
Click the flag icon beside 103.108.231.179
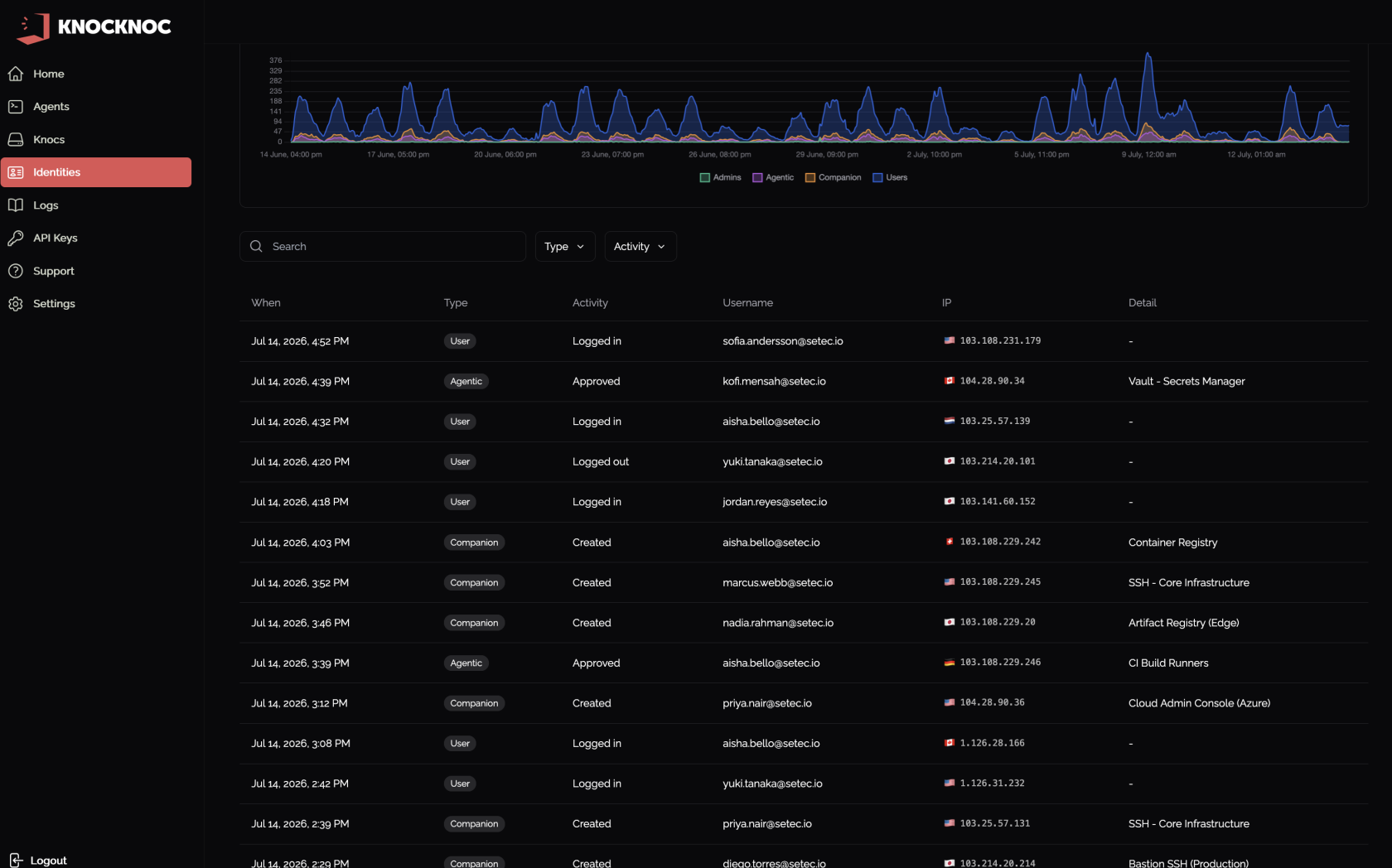(x=950, y=340)
